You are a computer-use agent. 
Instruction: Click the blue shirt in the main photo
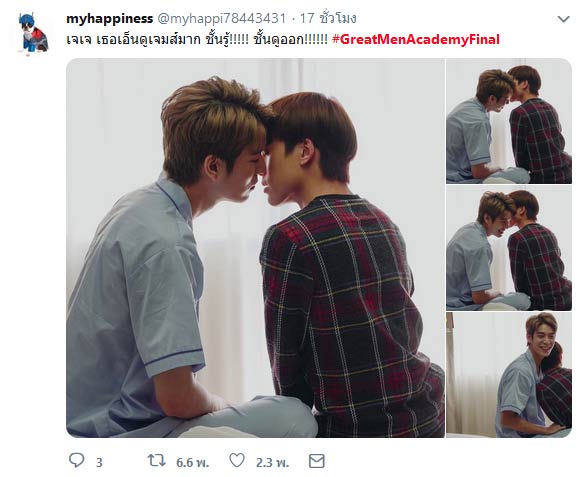135,297
